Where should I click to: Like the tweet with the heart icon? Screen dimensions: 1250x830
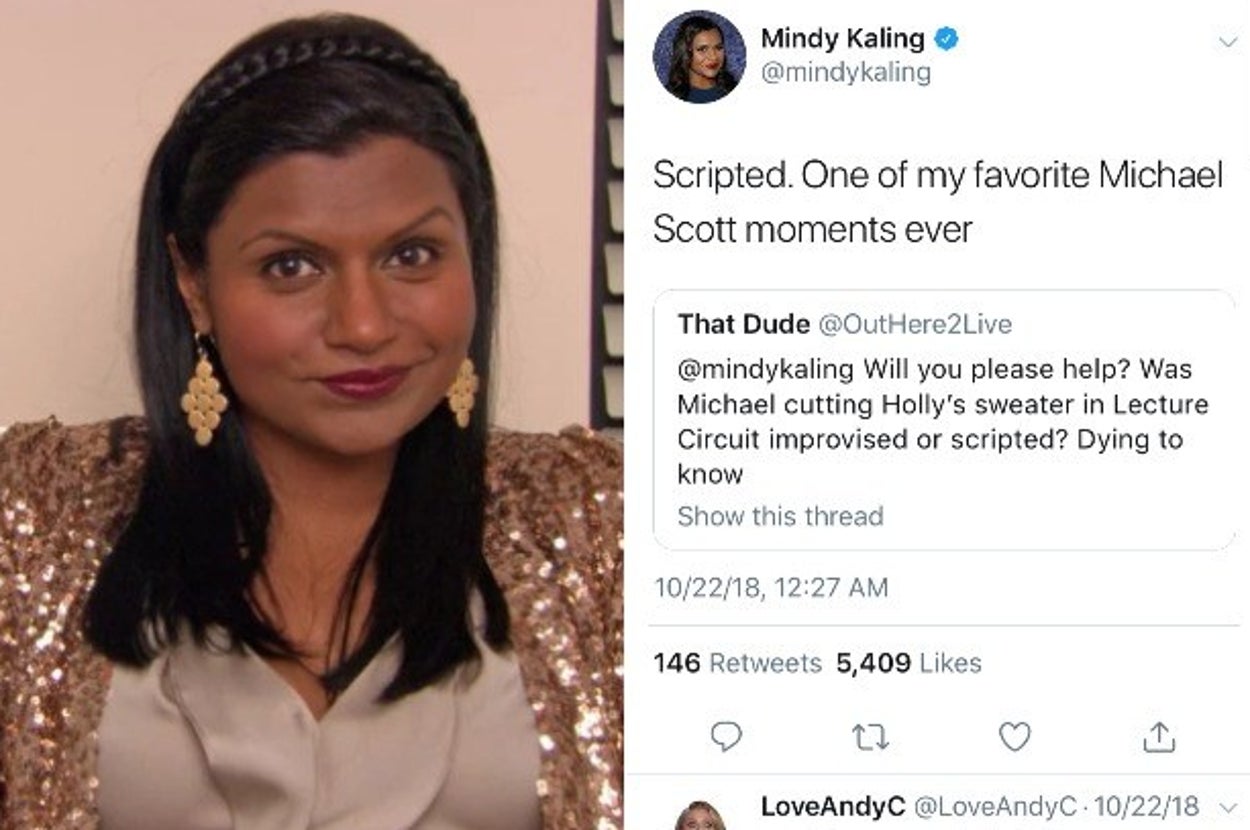pyautogui.click(x=1015, y=738)
